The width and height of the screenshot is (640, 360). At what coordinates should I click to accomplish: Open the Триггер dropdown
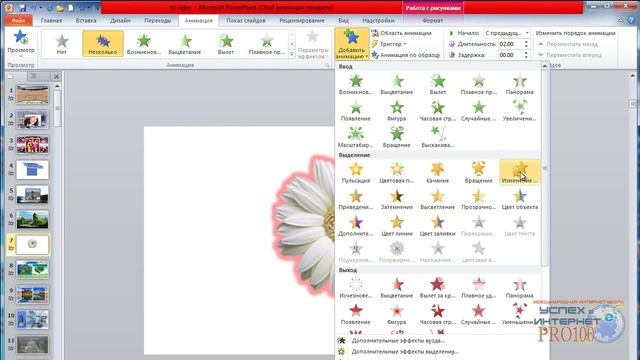pos(389,44)
